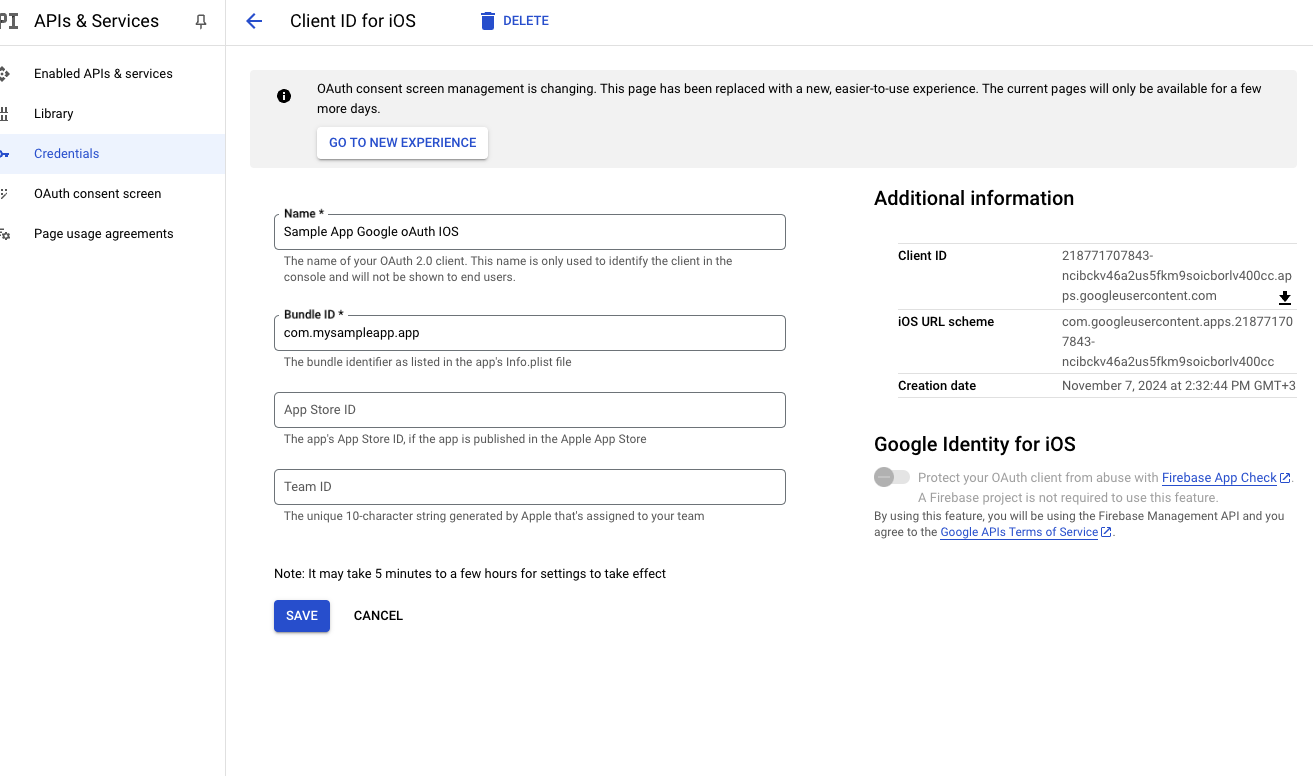This screenshot has width=1313, height=776.
Task: Click the Google Identity for iOS heading
Action: coord(975,444)
